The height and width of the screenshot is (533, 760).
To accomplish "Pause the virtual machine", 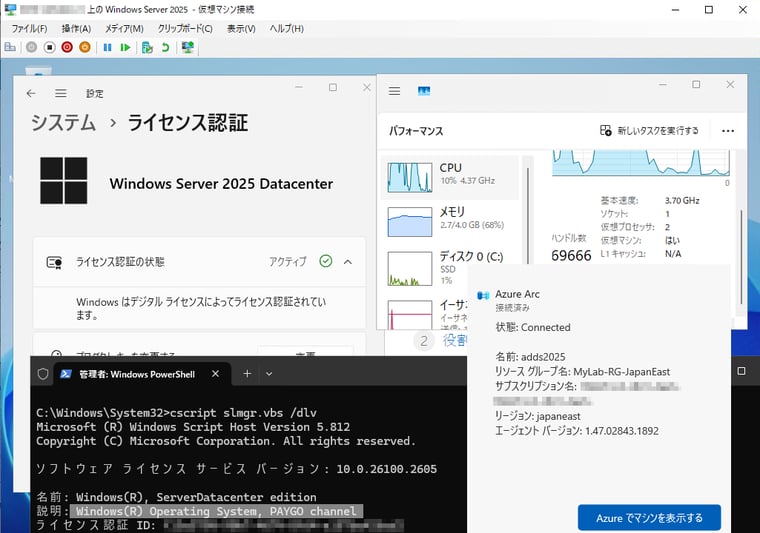I will 108,47.
